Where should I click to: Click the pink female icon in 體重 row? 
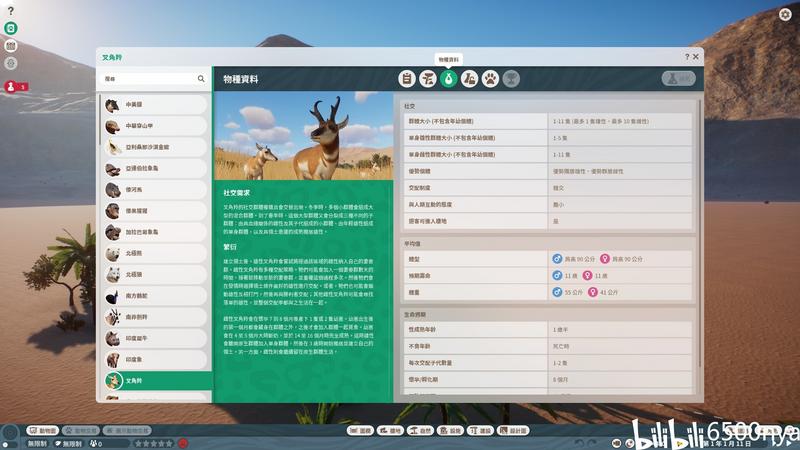pyautogui.click(x=592, y=292)
